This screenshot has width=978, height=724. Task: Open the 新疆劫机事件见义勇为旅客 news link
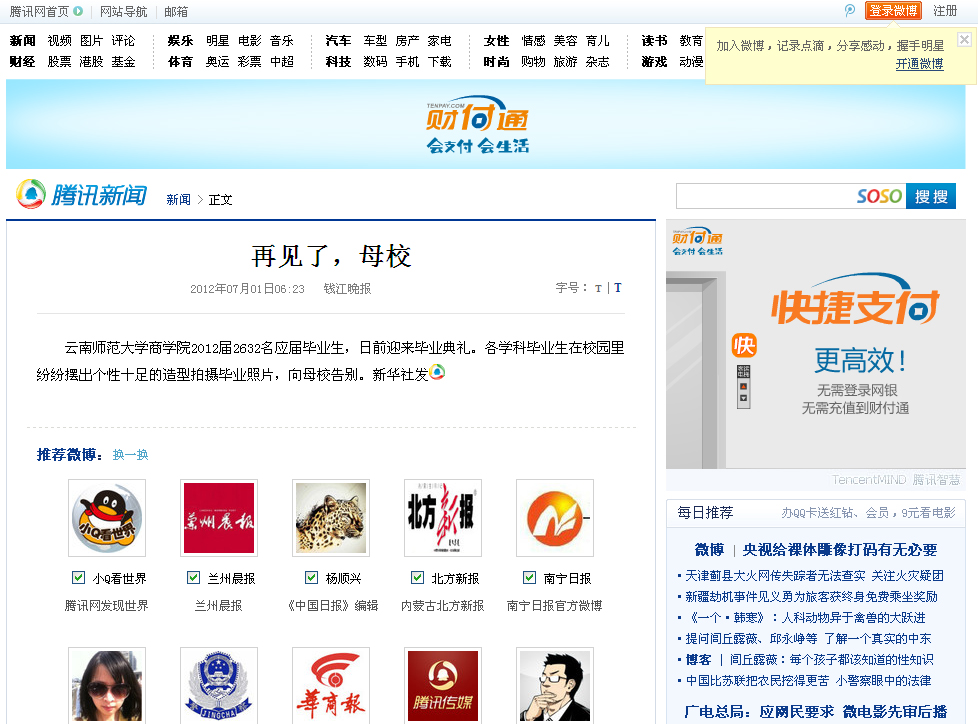pyautogui.click(x=811, y=597)
